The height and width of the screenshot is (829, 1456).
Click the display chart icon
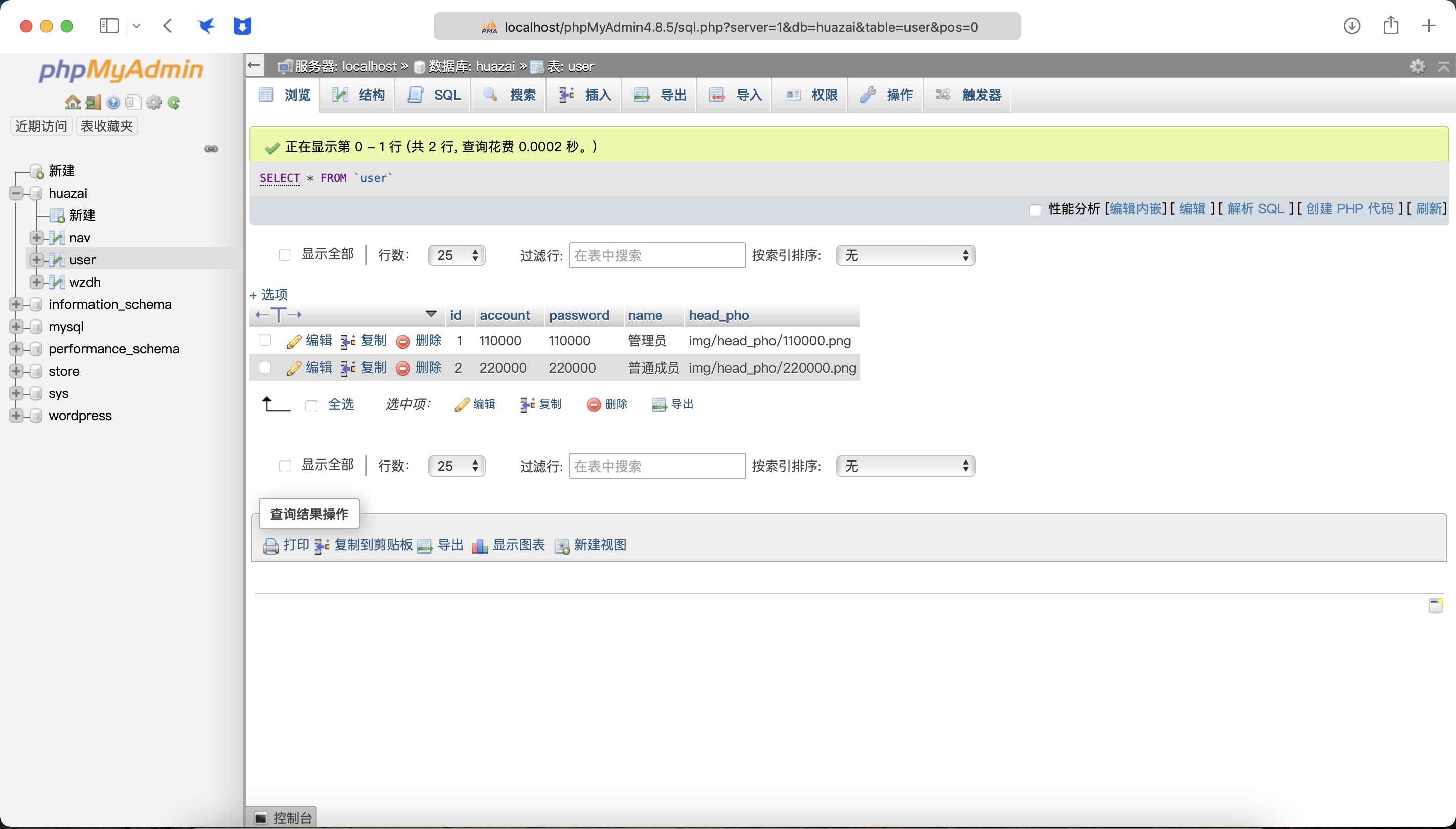480,545
